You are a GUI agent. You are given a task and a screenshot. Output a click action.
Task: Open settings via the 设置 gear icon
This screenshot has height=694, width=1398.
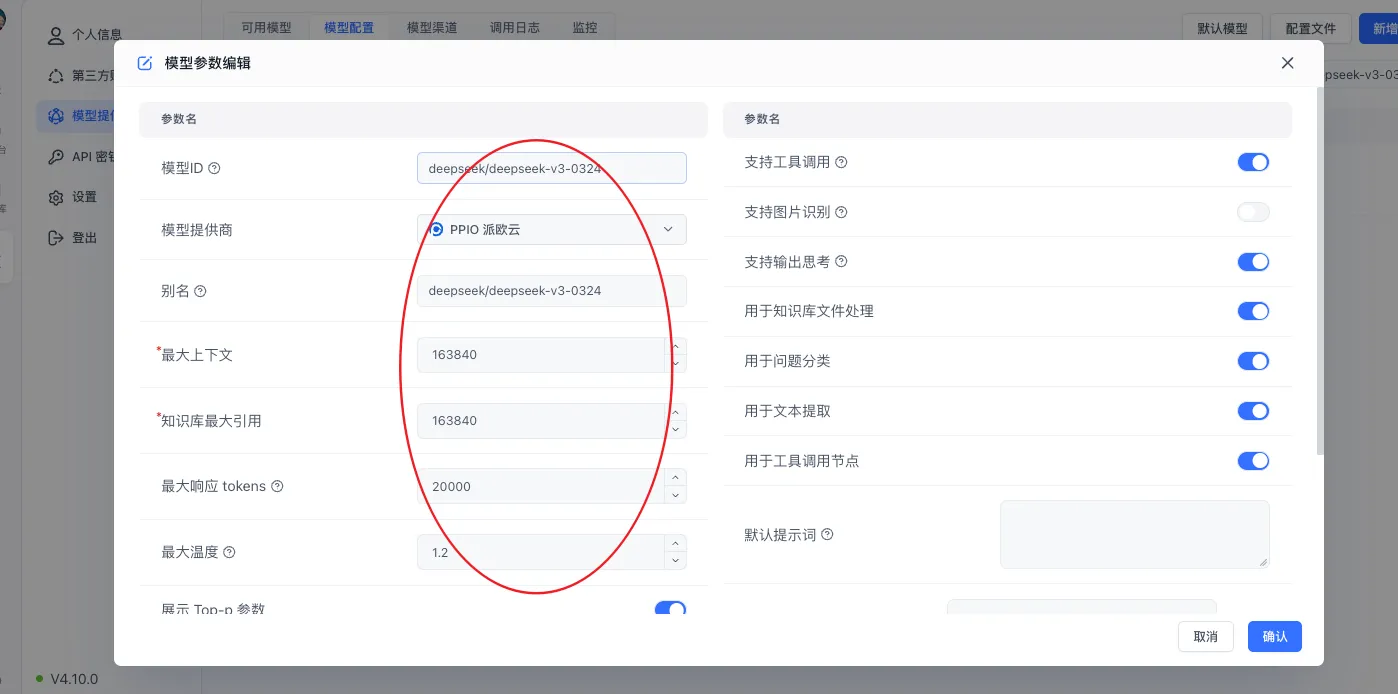coord(56,197)
